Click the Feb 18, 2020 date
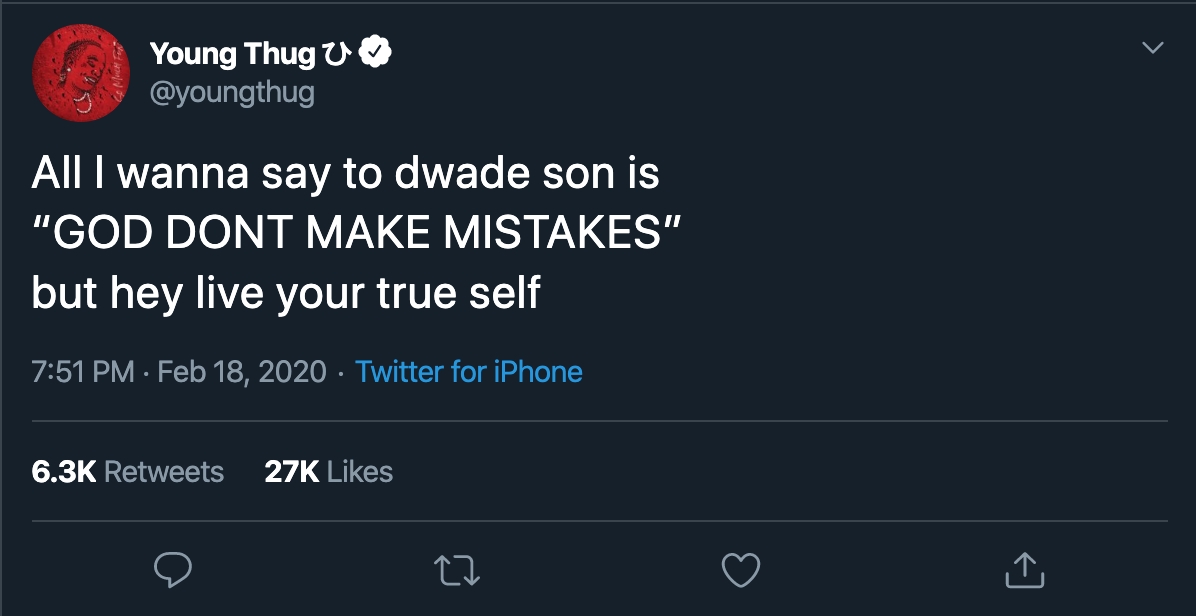The height and width of the screenshot is (616, 1196). coord(242,372)
